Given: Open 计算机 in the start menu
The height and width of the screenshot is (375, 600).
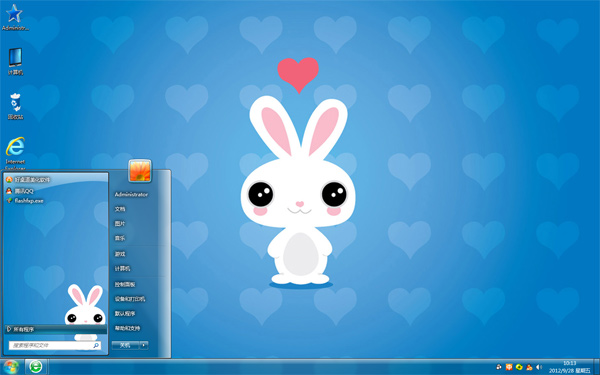Looking at the screenshot, I should (x=122, y=269).
